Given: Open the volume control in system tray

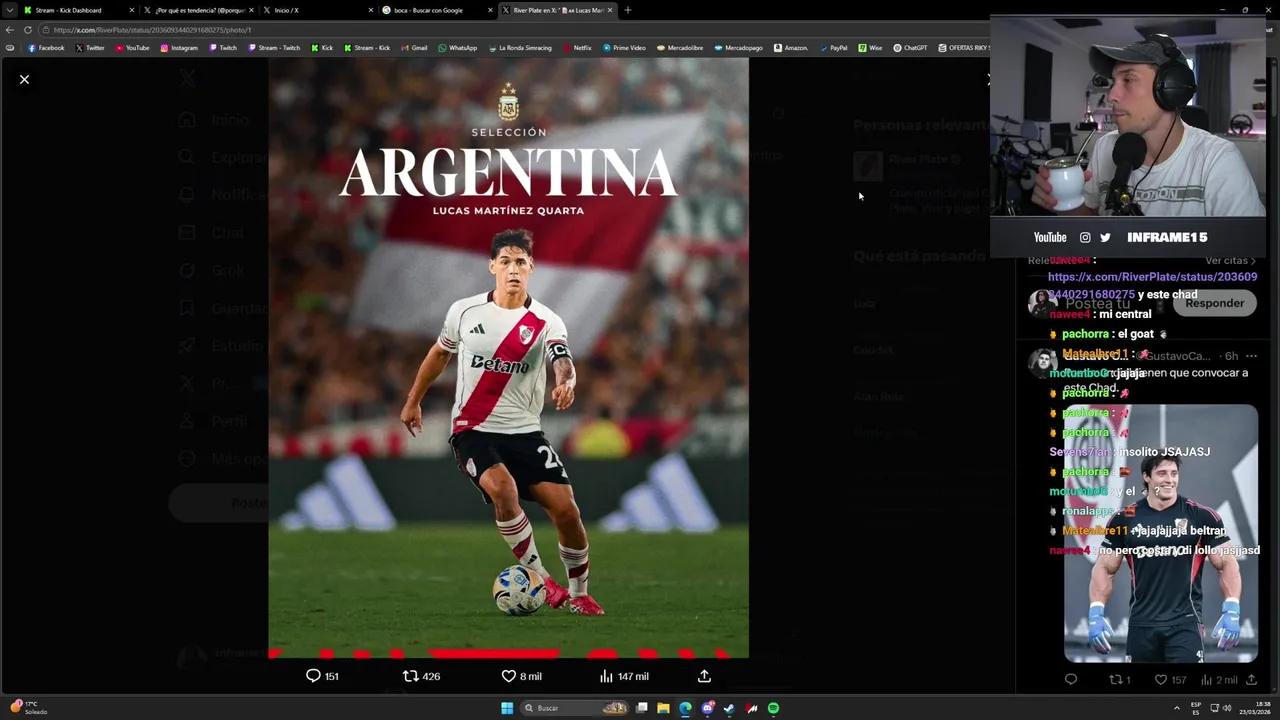Looking at the screenshot, I should pos(1227,708).
